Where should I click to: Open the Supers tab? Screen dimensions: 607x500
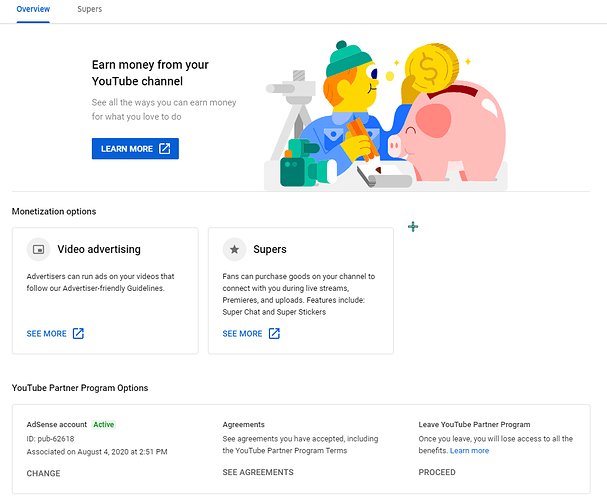(x=89, y=9)
